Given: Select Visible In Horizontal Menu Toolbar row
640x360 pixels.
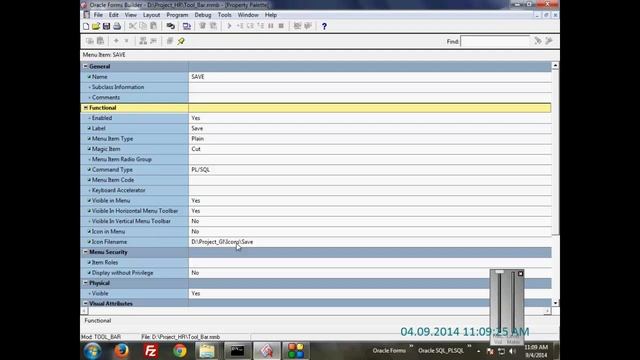Looking at the screenshot, I should (x=316, y=211).
